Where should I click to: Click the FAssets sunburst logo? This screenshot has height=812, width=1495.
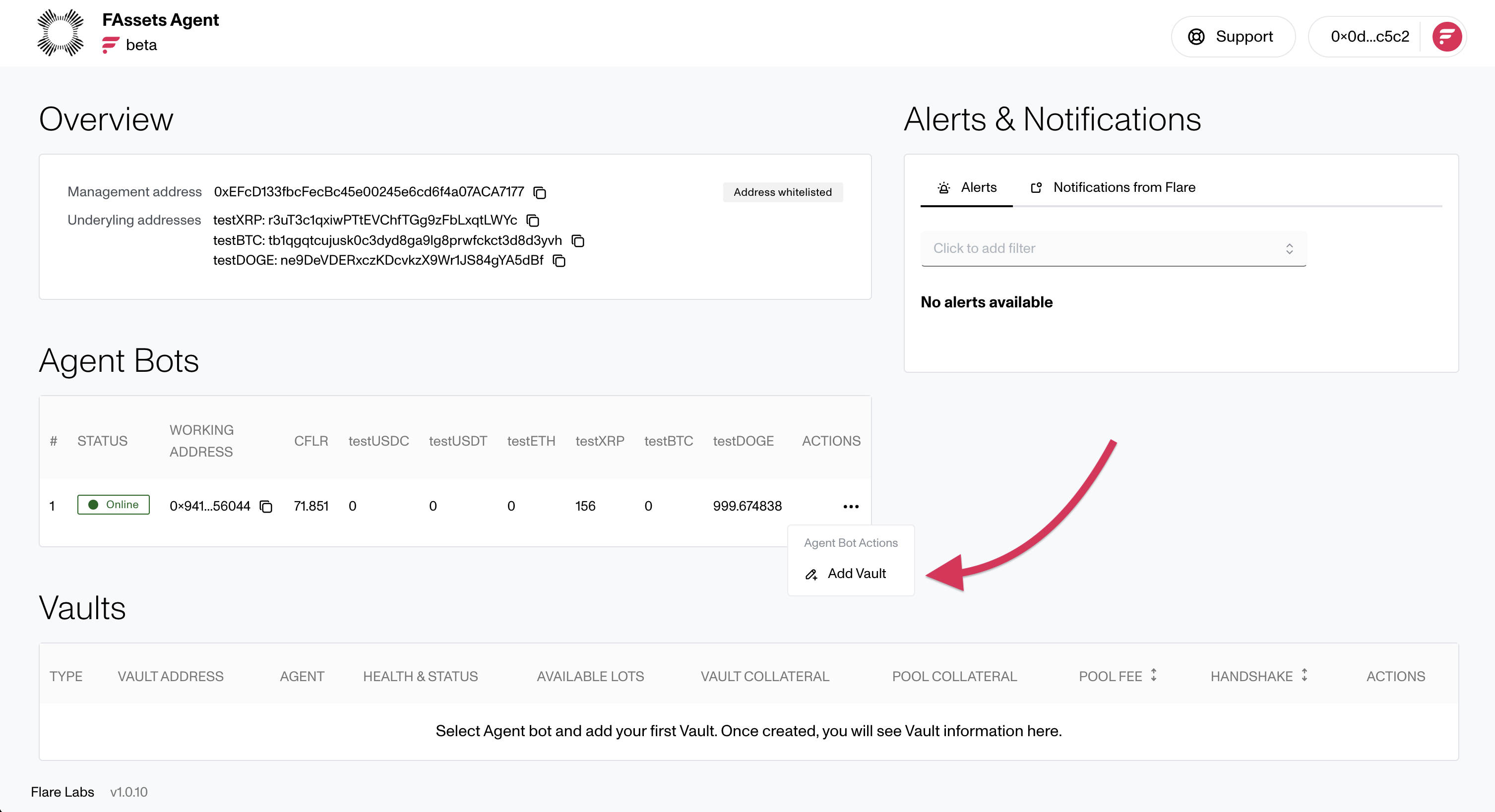coord(61,33)
